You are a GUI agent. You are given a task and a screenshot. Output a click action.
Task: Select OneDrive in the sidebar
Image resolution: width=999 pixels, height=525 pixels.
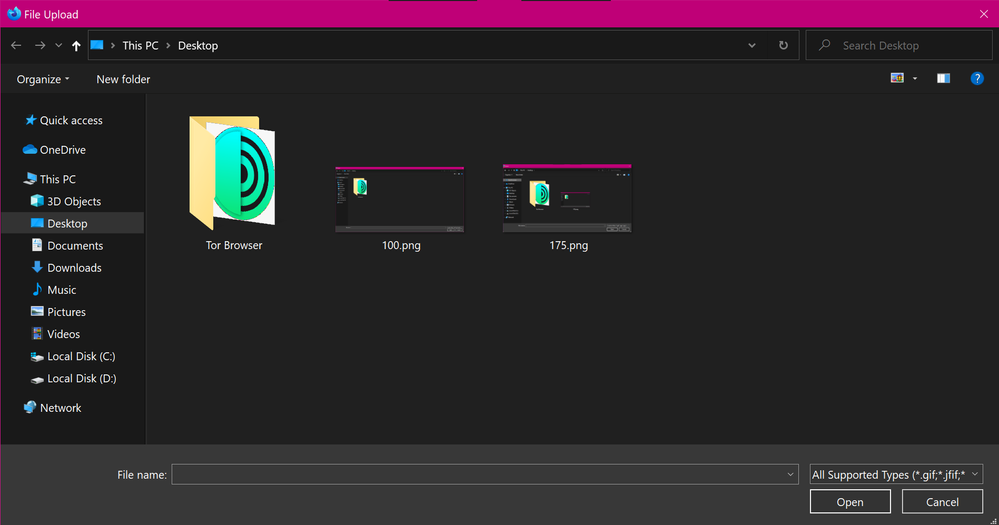point(62,150)
